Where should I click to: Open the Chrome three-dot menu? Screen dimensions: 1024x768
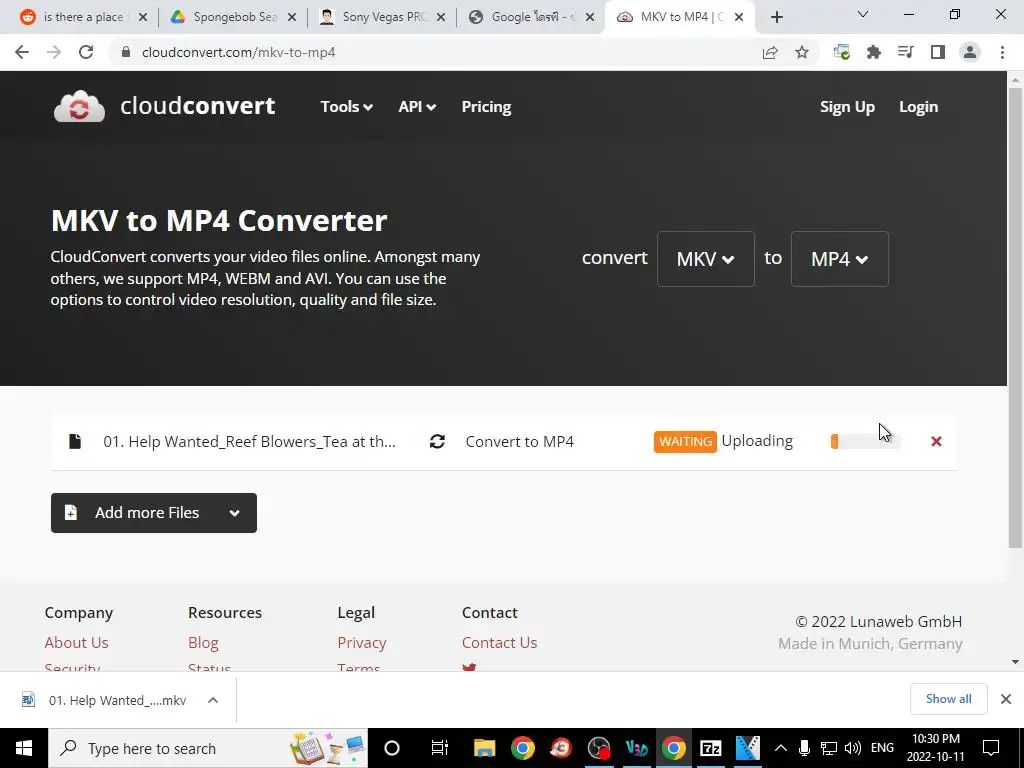tap(1002, 52)
